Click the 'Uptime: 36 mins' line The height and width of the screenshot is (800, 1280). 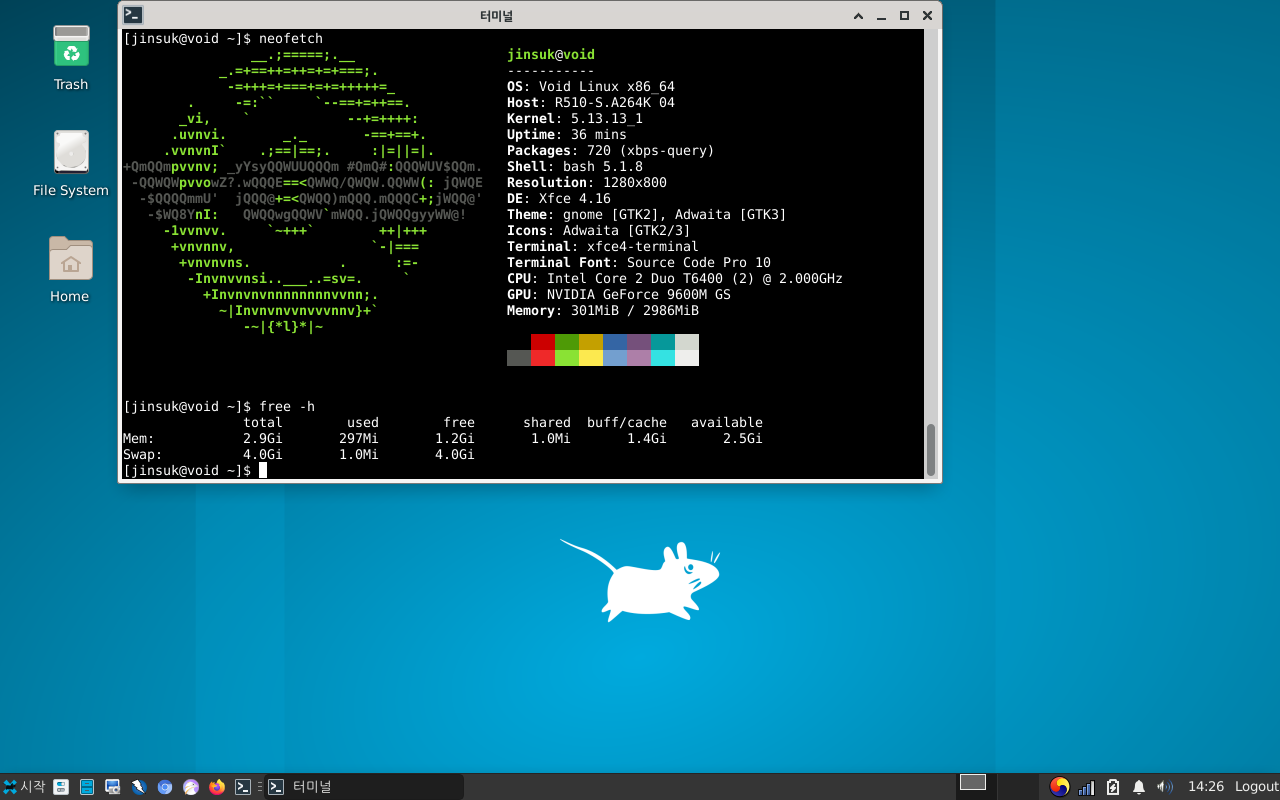(x=567, y=135)
